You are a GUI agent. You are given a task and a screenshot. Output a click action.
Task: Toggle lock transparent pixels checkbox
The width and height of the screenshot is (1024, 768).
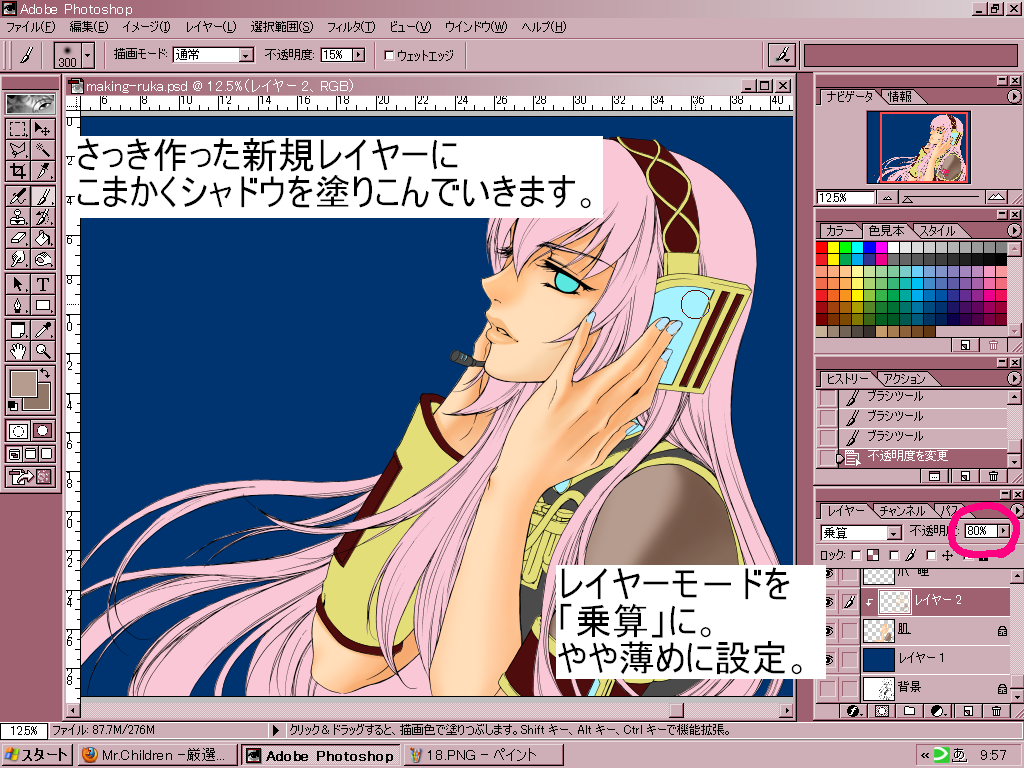(857, 555)
